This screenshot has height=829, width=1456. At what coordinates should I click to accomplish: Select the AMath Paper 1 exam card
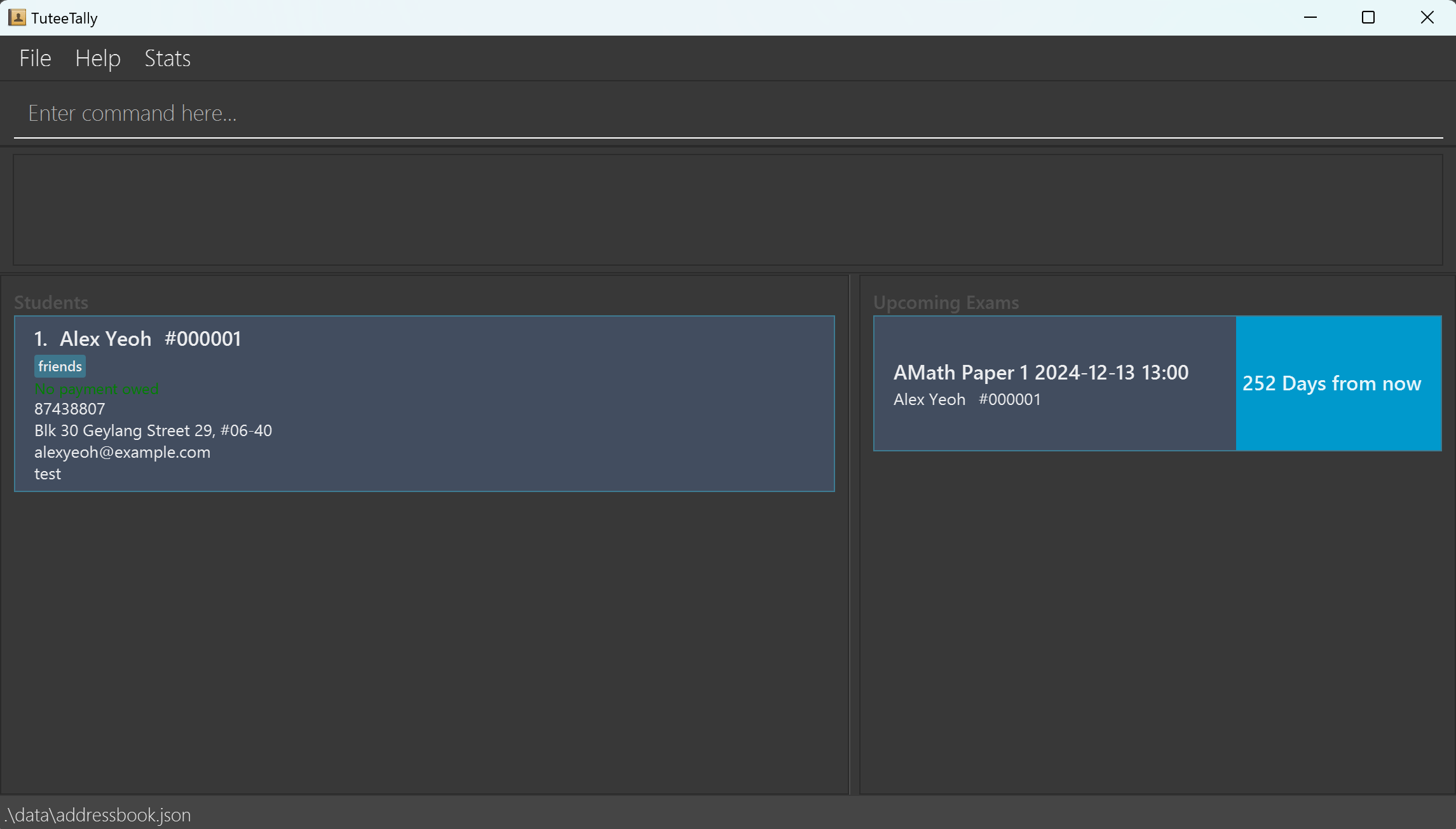pyautogui.click(x=1054, y=383)
